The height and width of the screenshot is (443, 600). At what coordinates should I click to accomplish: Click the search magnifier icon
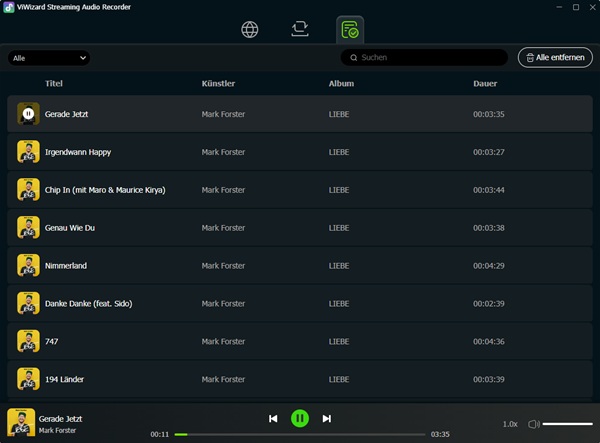pos(354,58)
